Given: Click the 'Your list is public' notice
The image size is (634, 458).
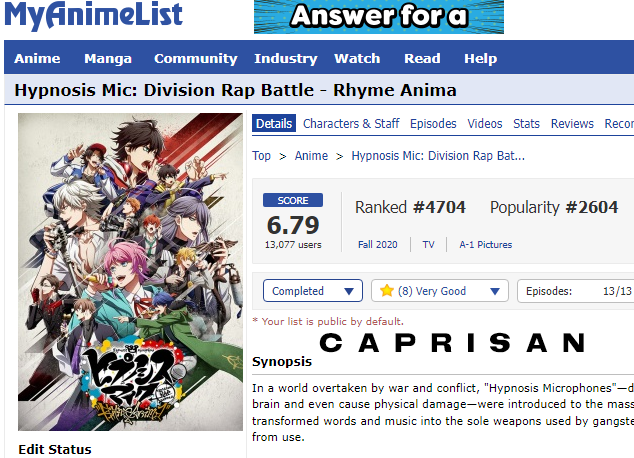Looking at the screenshot, I should (x=328, y=321).
